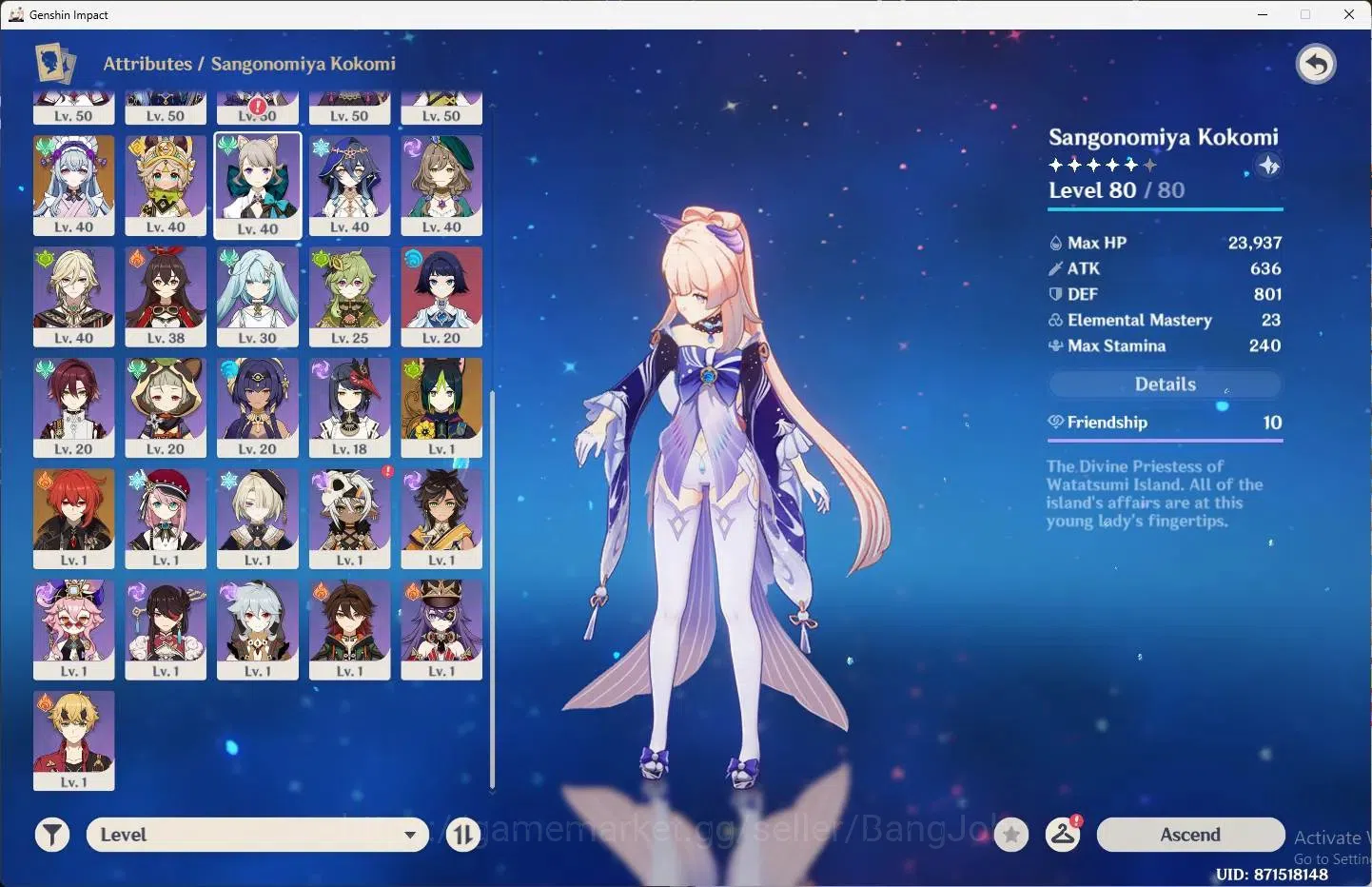The height and width of the screenshot is (887, 1372).
Task: Click the Max HP value 23,937
Action: (x=1254, y=243)
